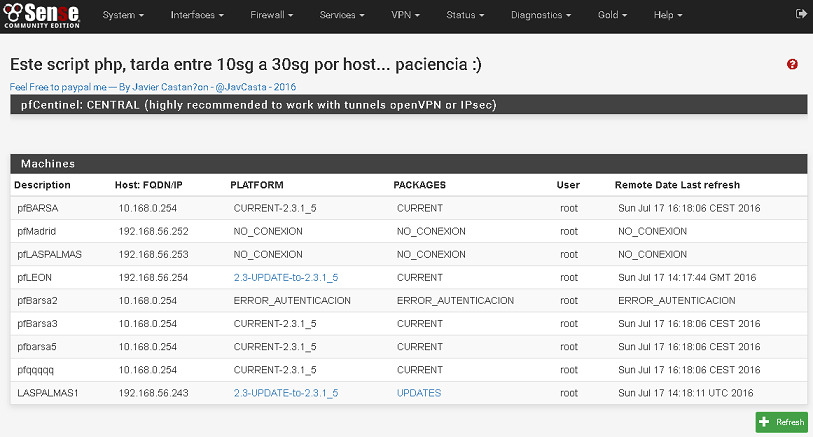Click the IP 192.168.56.252 cell
The width and height of the screenshot is (813, 437).
point(153,231)
